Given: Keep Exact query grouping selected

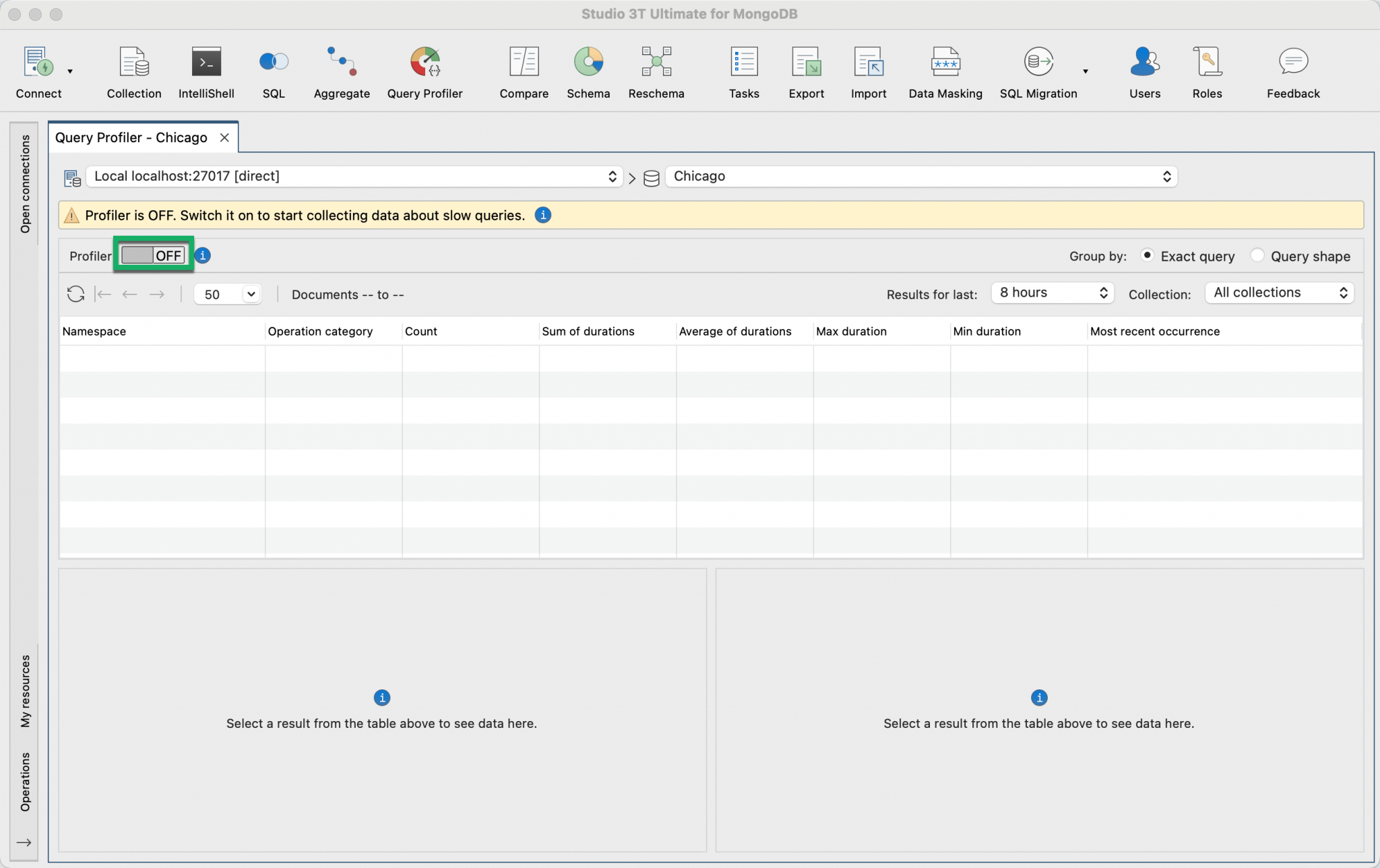Looking at the screenshot, I should click(x=1149, y=256).
